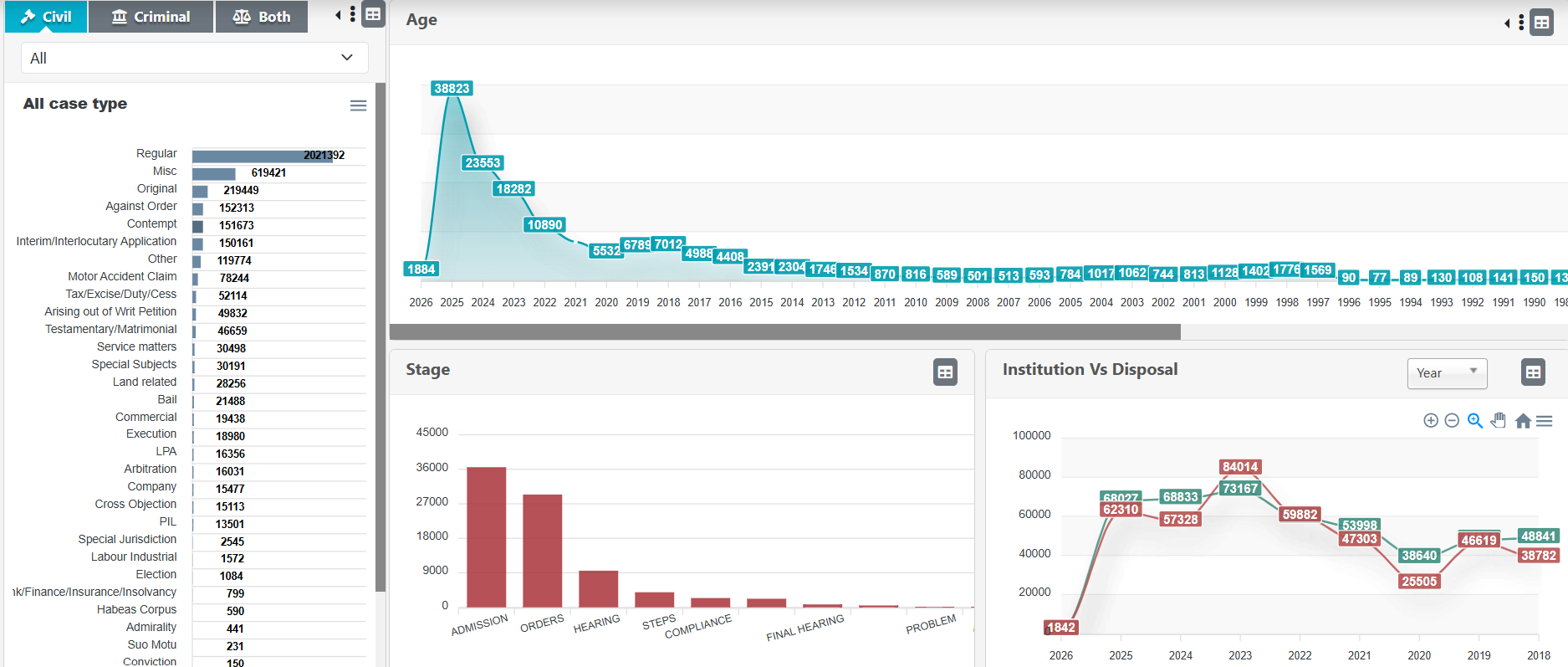Screen dimensions: 1568x667
Task: Open table view icon in Stage panel
Action: click(945, 372)
